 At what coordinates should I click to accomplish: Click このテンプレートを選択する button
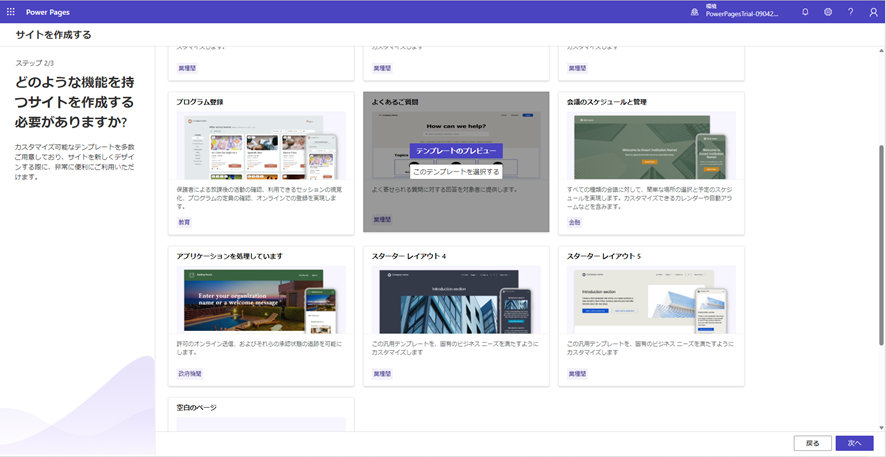456,171
